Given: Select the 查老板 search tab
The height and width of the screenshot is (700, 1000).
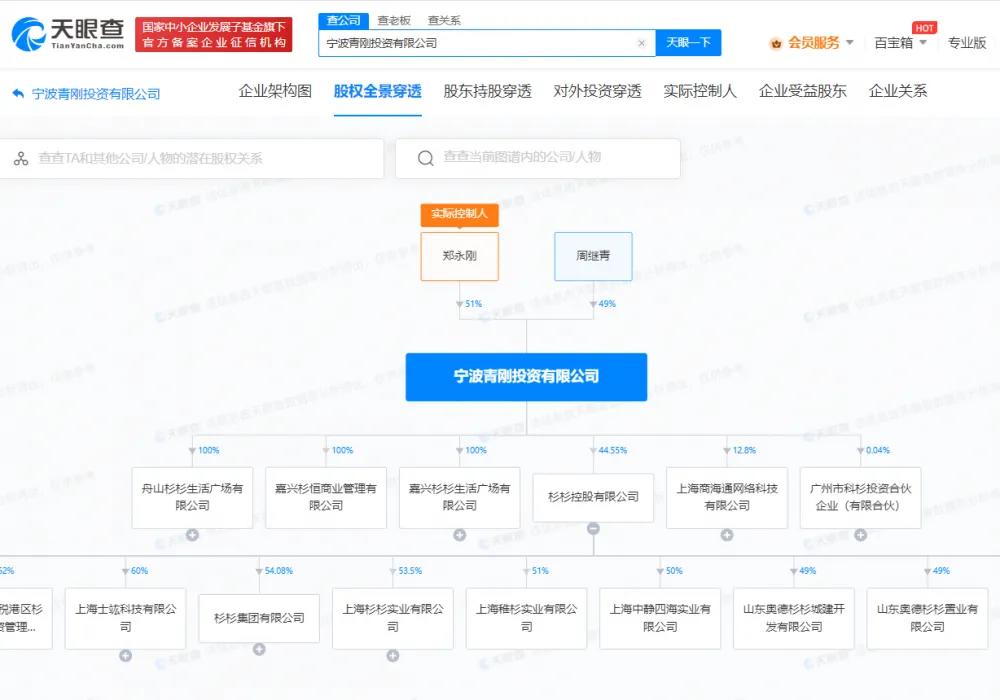Looking at the screenshot, I should [x=394, y=20].
